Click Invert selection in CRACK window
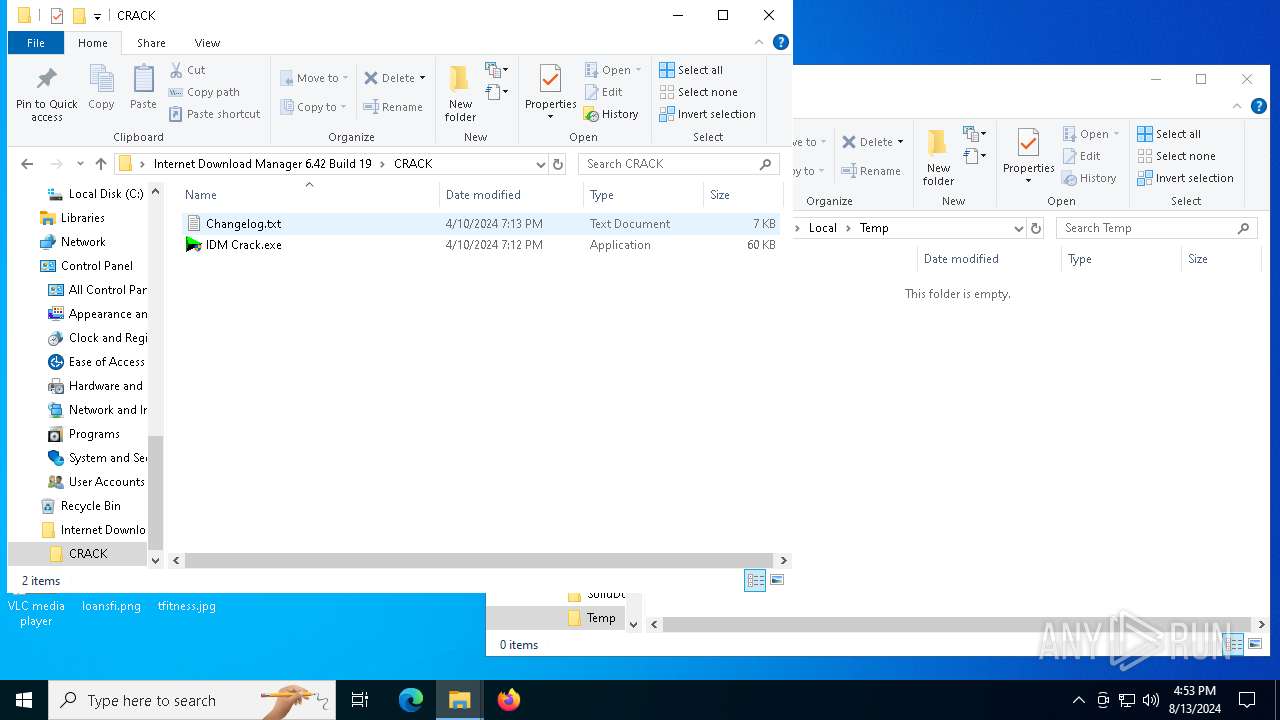This screenshot has height=720, width=1280. (707, 114)
